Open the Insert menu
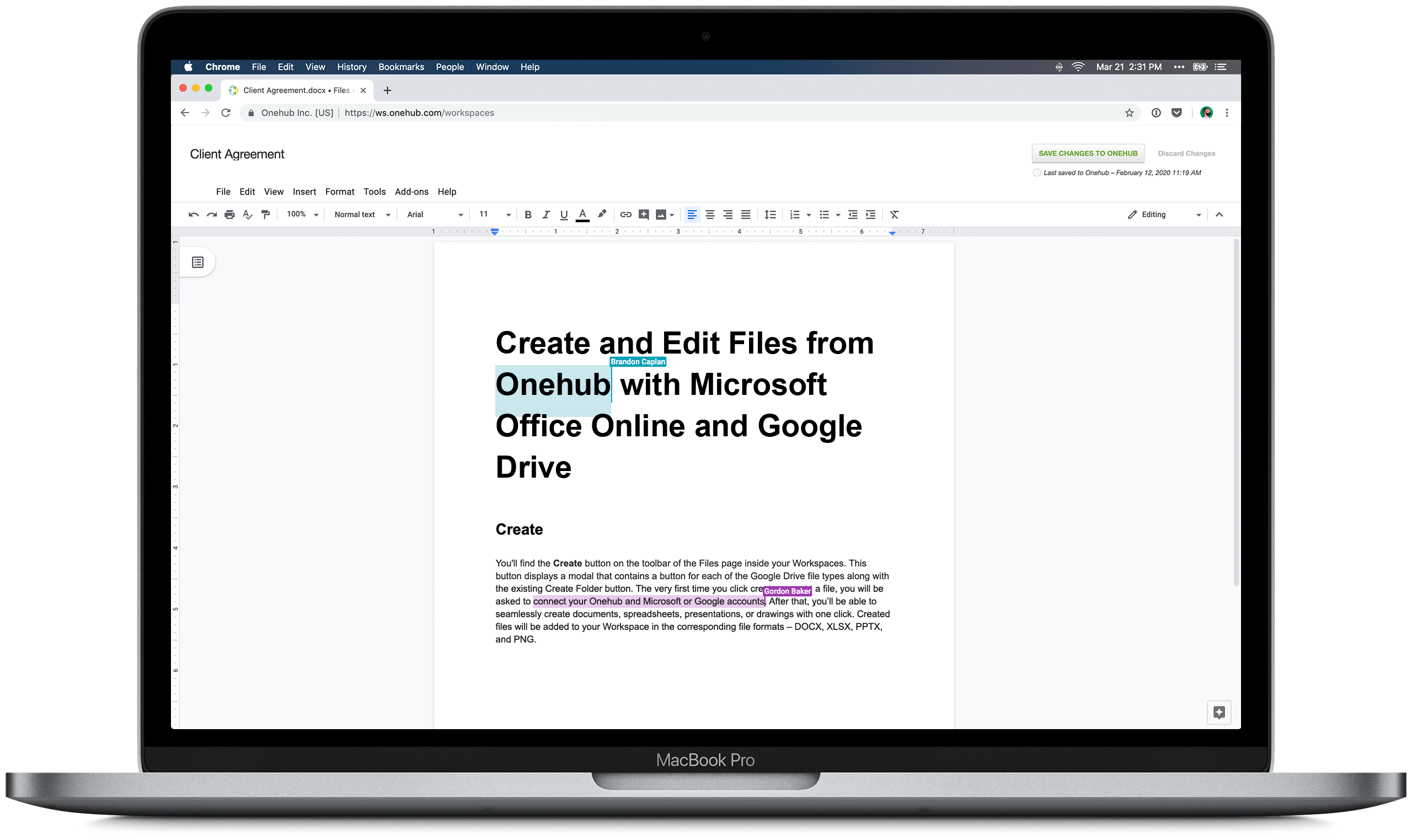 point(304,191)
